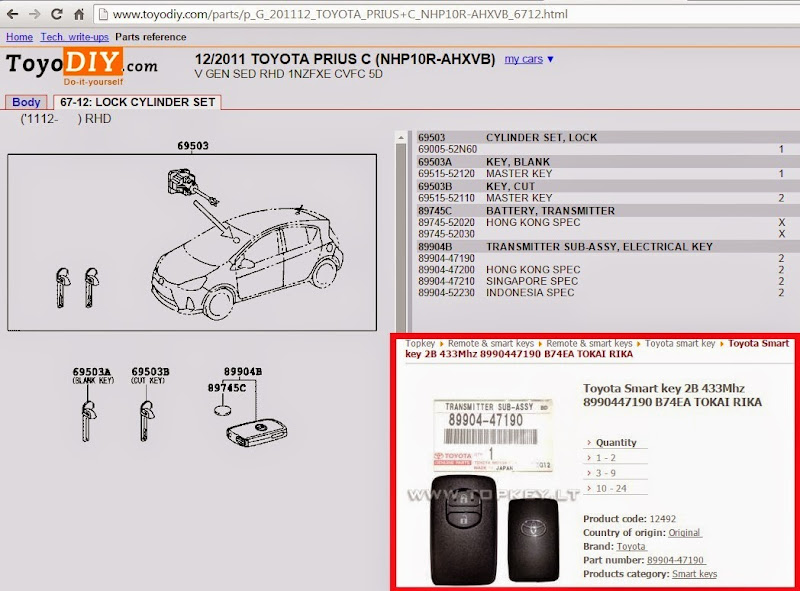The image size is (800, 591).
Task: Open the my cars link
Action: click(523, 59)
